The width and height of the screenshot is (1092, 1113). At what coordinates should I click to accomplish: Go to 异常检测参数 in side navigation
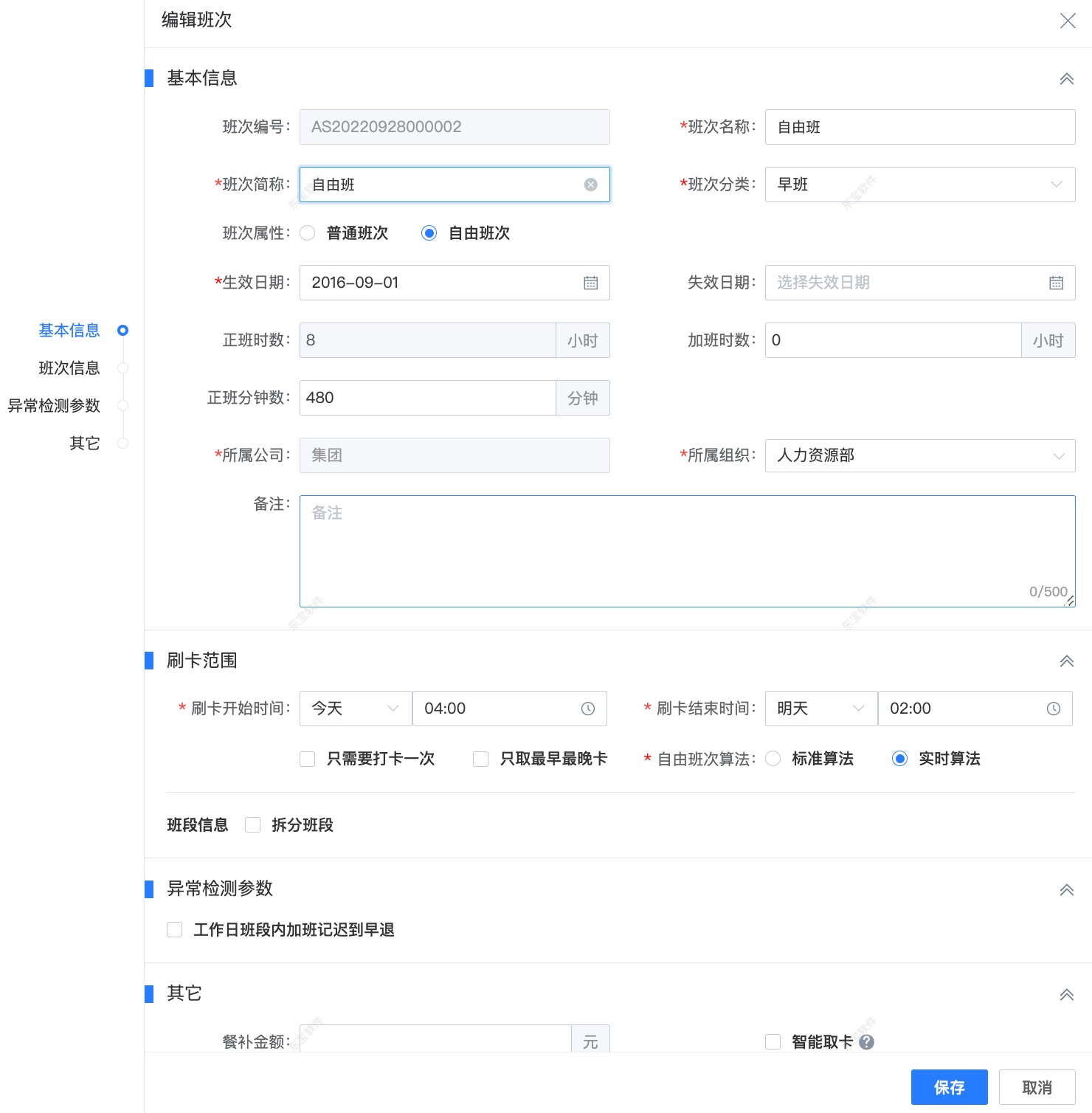click(54, 406)
